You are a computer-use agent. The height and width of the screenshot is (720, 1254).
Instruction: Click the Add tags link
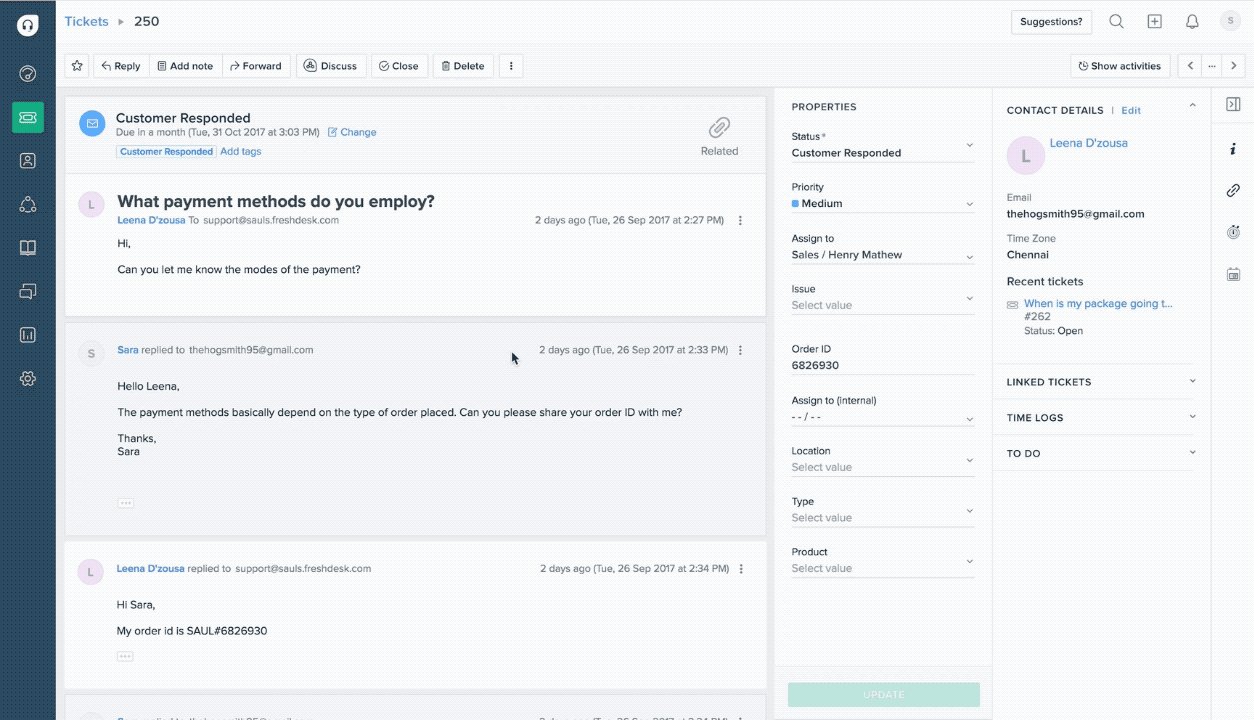pyautogui.click(x=240, y=152)
